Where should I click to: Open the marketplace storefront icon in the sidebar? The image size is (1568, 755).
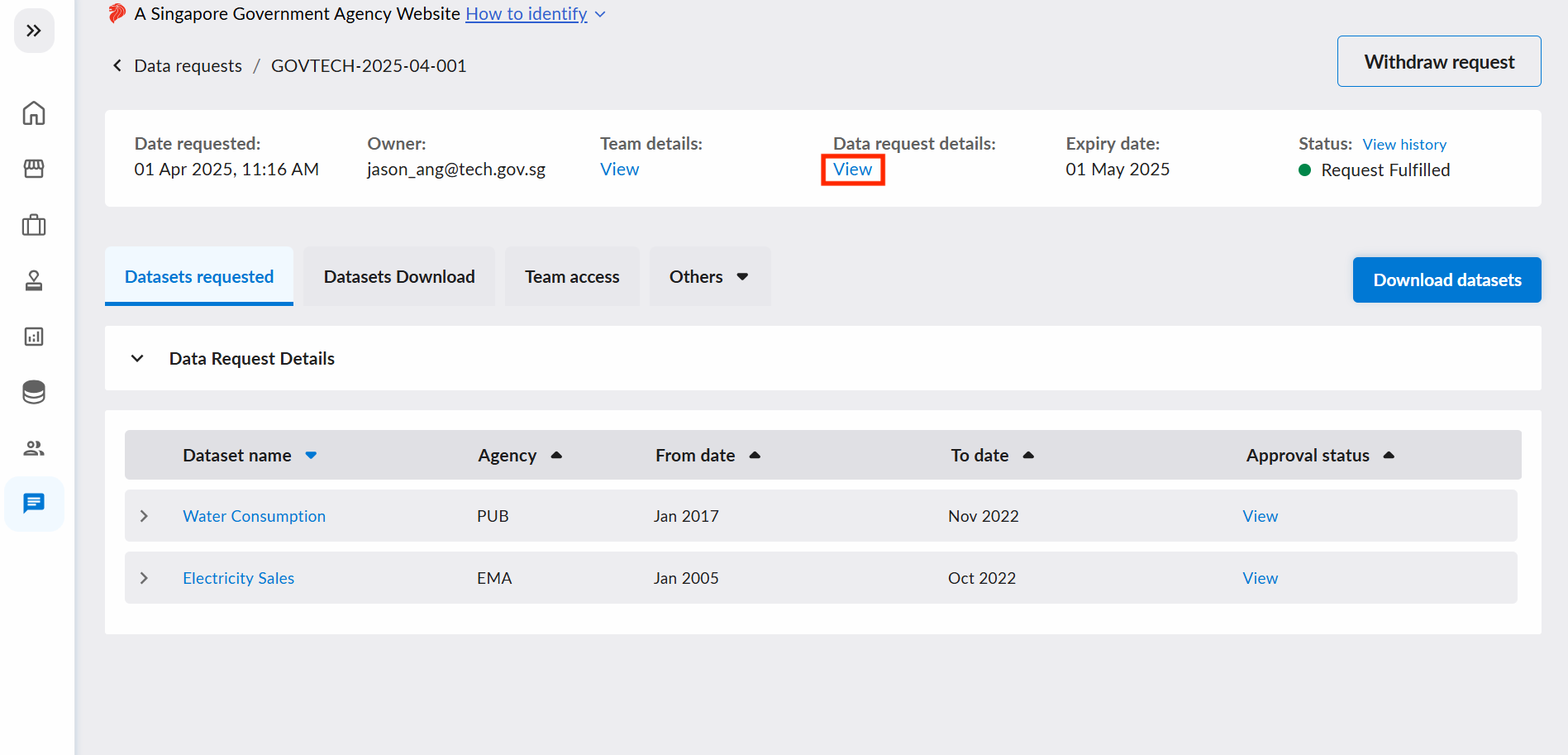(34, 169)
